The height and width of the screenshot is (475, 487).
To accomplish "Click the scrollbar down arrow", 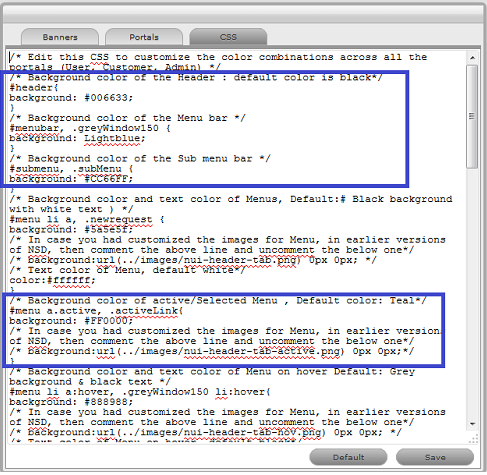I will pyautogui.click(x=472, y=424).
